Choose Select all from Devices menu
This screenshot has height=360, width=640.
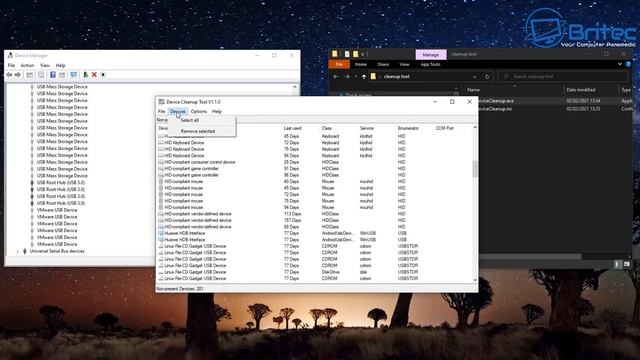pyautogui.click(x=202, y=120)
